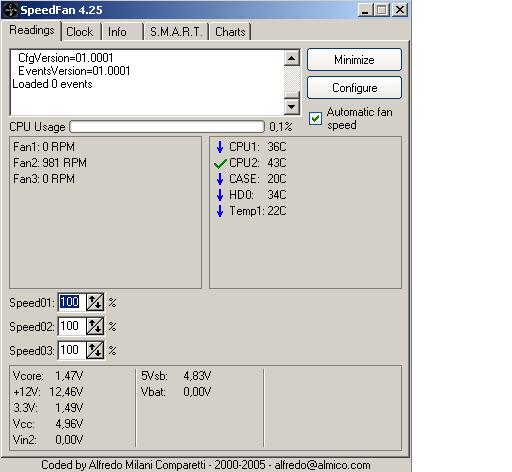Screen dimensions: 512x472
Task: Click the 'Vin2: 0,00V' voltage reading
Action: click(x=48, y=440)
